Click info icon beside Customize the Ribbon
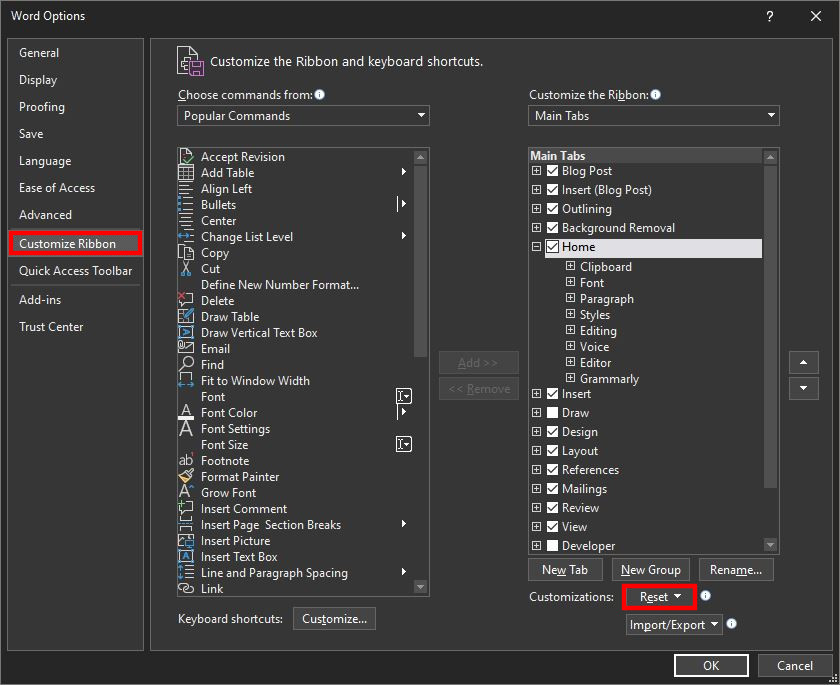The height and width of the screenshot is (685, 840). [655, 95]
